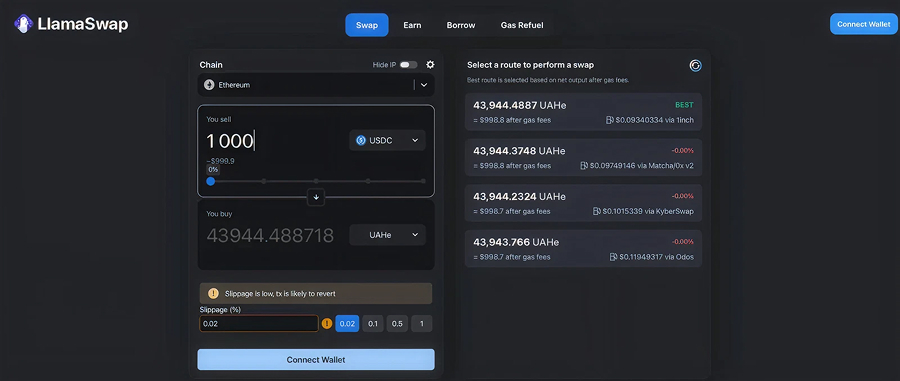The height and width of the screenshot is (381, 900).
Task: Select the 0.02 slippage preset
Action: click(347, 324)
